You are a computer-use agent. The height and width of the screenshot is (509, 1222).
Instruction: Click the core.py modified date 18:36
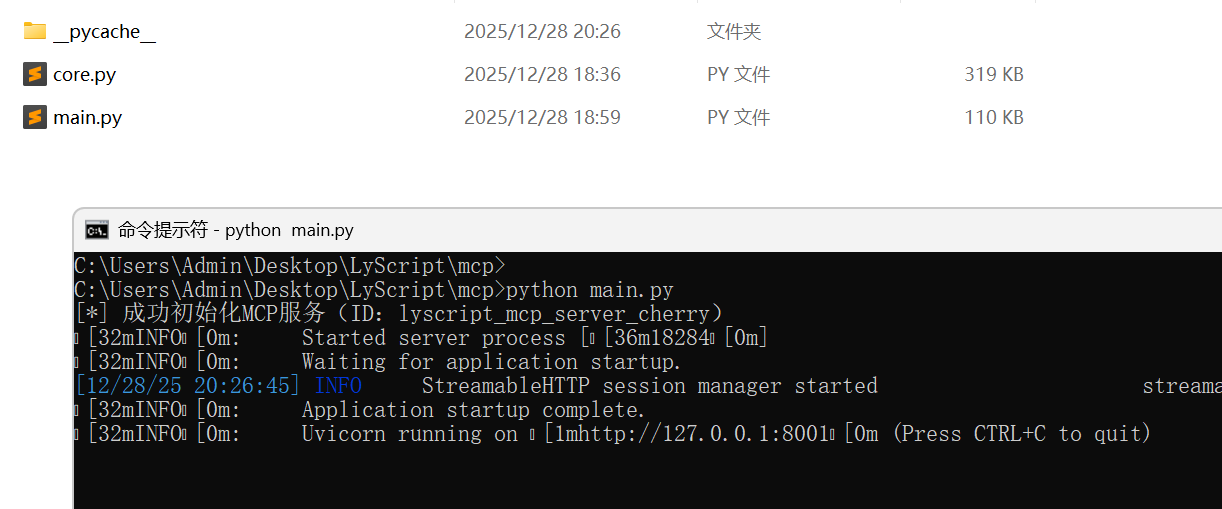[542, 75]
